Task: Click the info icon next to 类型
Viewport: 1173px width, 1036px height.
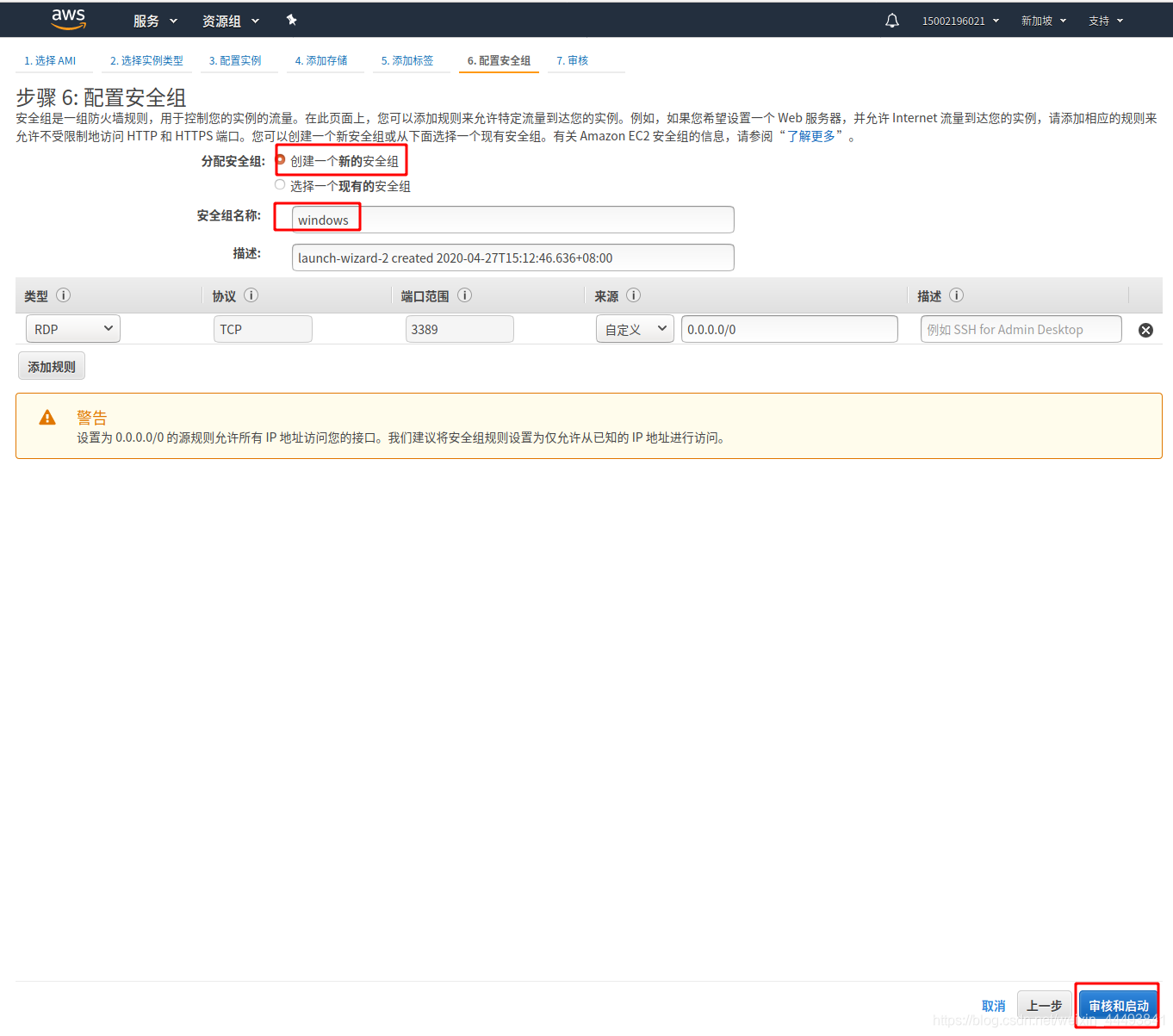Action: click(x=64, y=295)
